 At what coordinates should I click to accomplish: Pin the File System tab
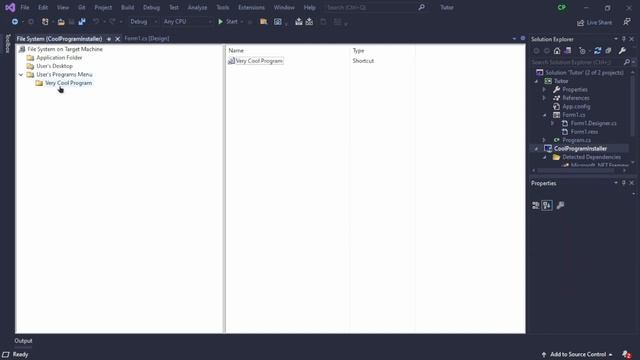click(x=109, y=39)
